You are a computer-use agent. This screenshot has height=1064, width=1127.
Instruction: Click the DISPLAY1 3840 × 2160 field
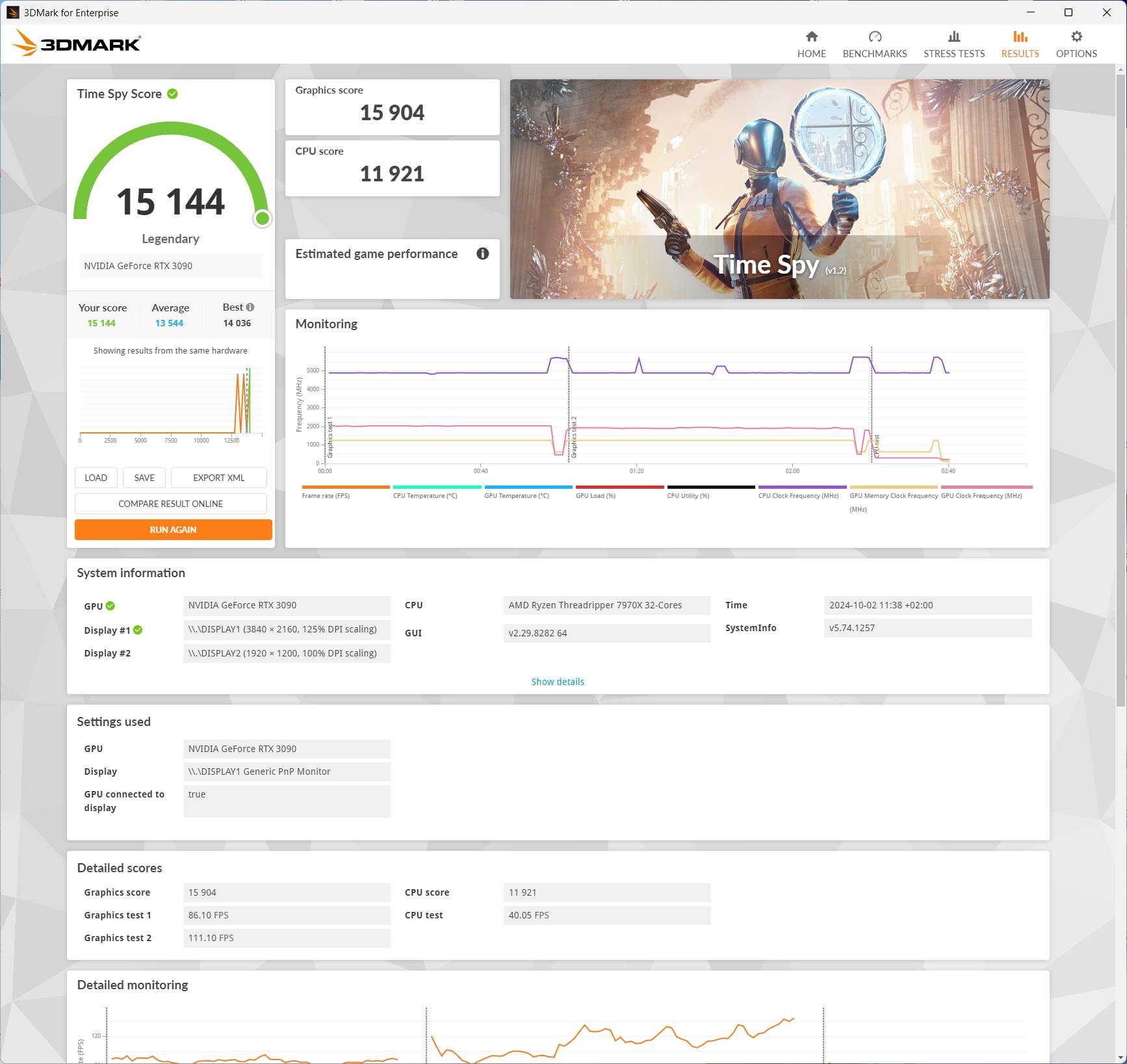287,629
